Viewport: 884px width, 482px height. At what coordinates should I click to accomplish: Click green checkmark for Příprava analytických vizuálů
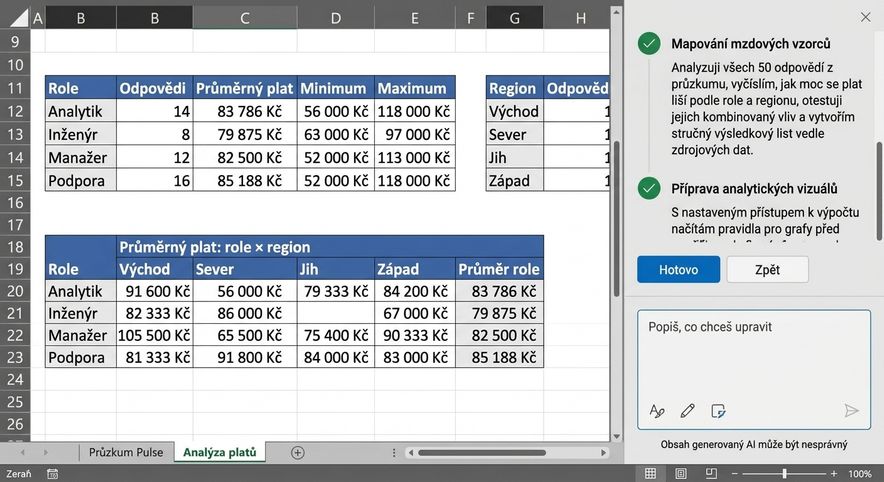point(649,188)
